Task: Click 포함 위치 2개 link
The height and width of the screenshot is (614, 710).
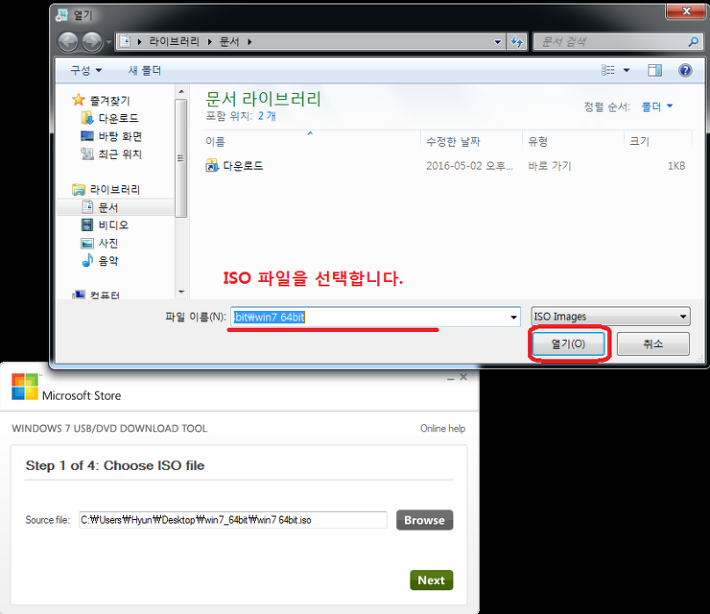Action: click(267, 116)
